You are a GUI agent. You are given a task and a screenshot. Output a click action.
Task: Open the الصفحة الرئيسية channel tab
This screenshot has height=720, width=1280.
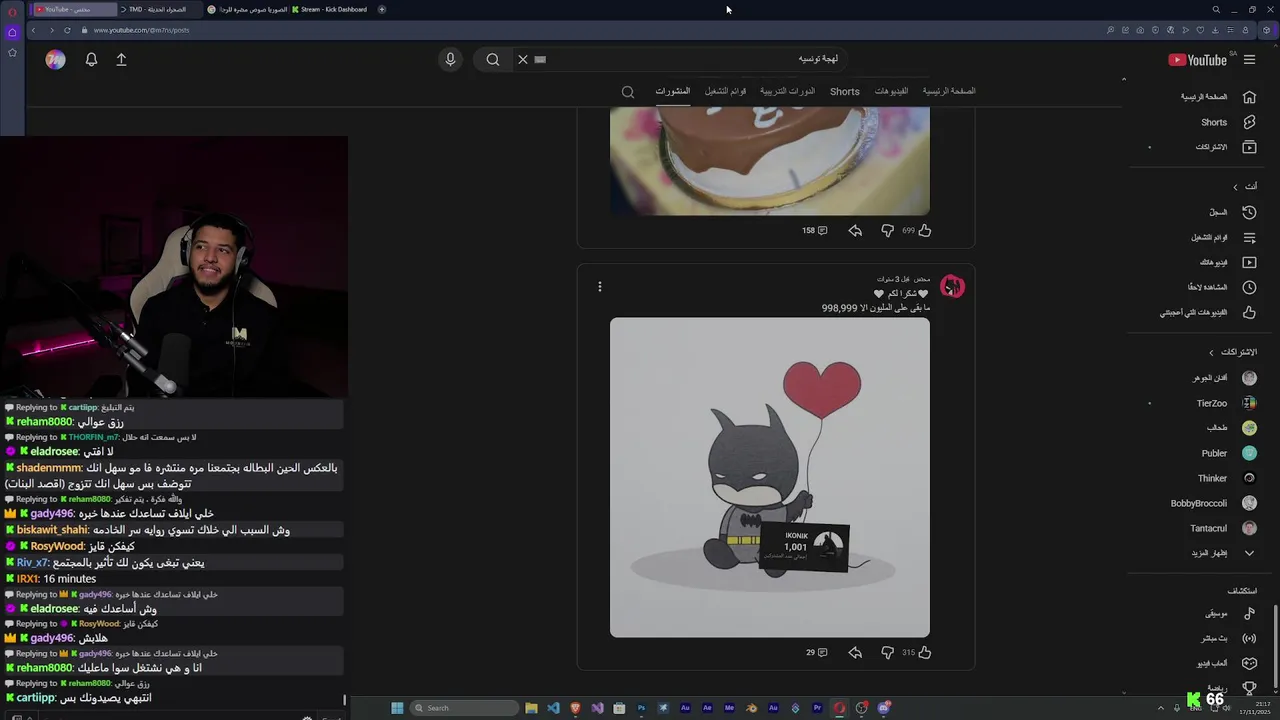(949, 91)
